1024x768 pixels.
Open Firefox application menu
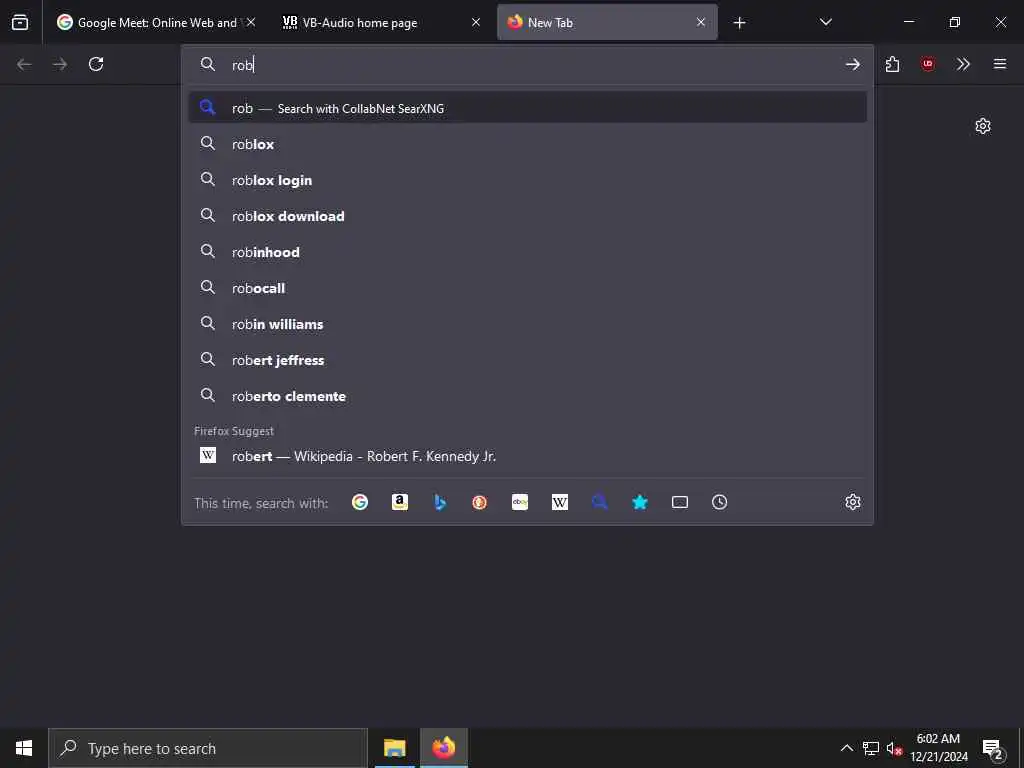pos(1000,64)
